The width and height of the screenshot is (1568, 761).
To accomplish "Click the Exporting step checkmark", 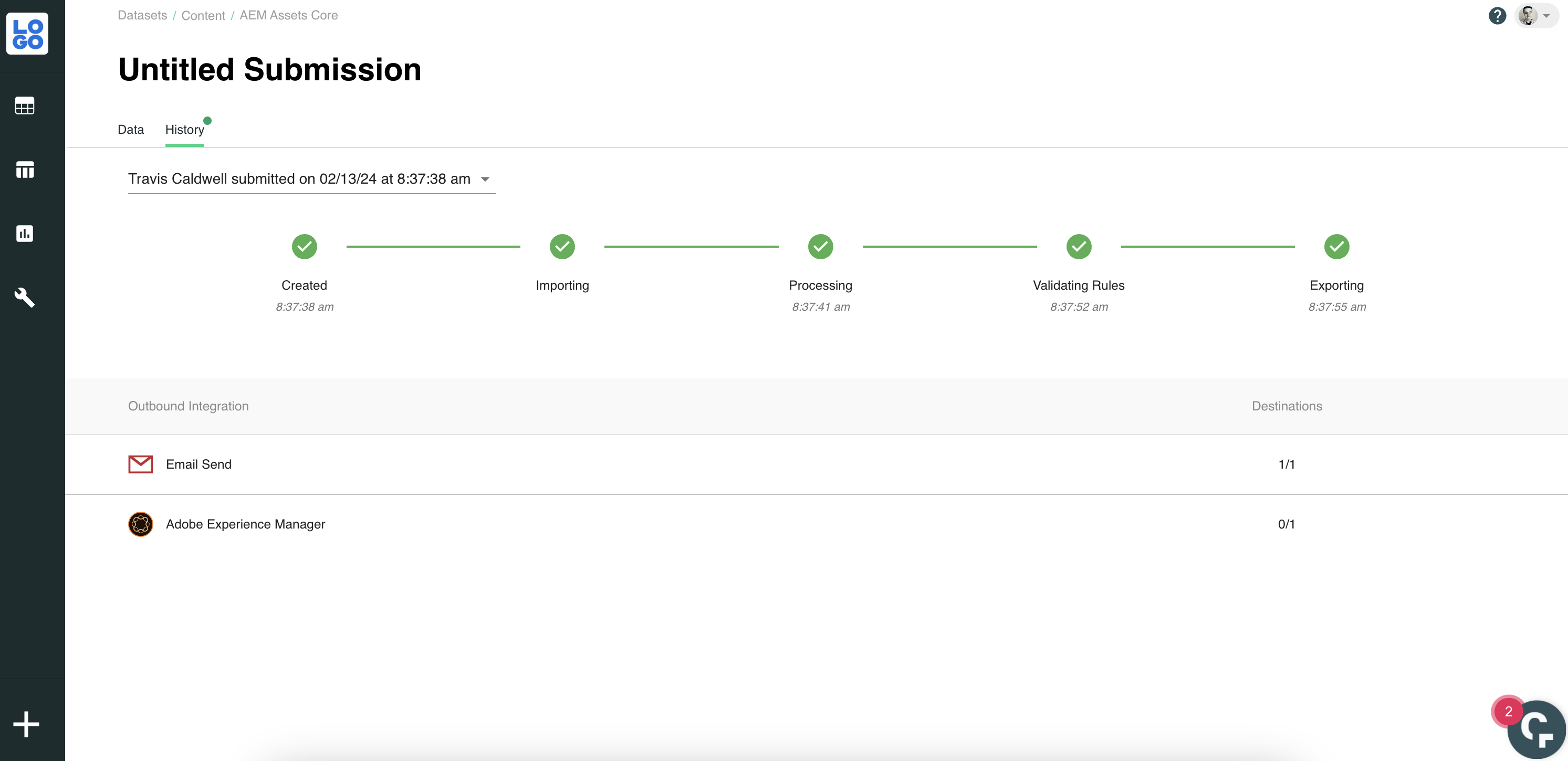I will (x=1337, y=246).
